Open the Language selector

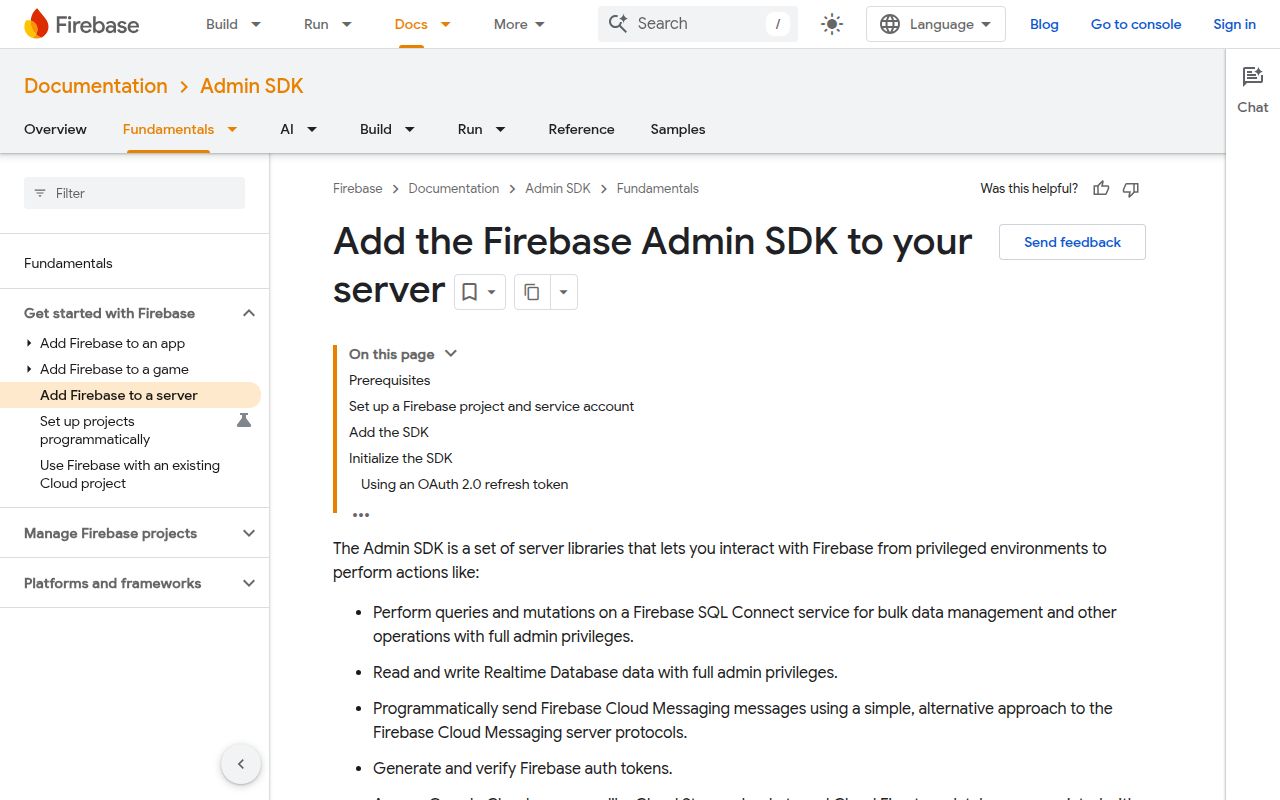(x=936, y=24)
